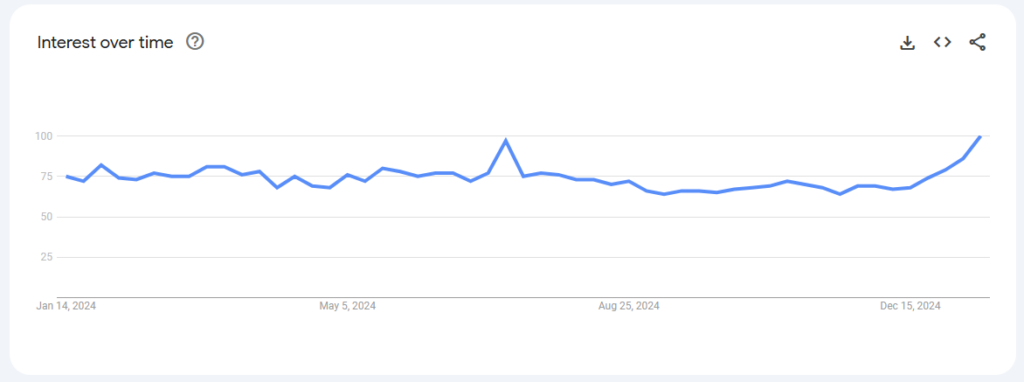Open the embed code icon
Viewport: 1024px width, 382px height.
click(x=942, y=42)
